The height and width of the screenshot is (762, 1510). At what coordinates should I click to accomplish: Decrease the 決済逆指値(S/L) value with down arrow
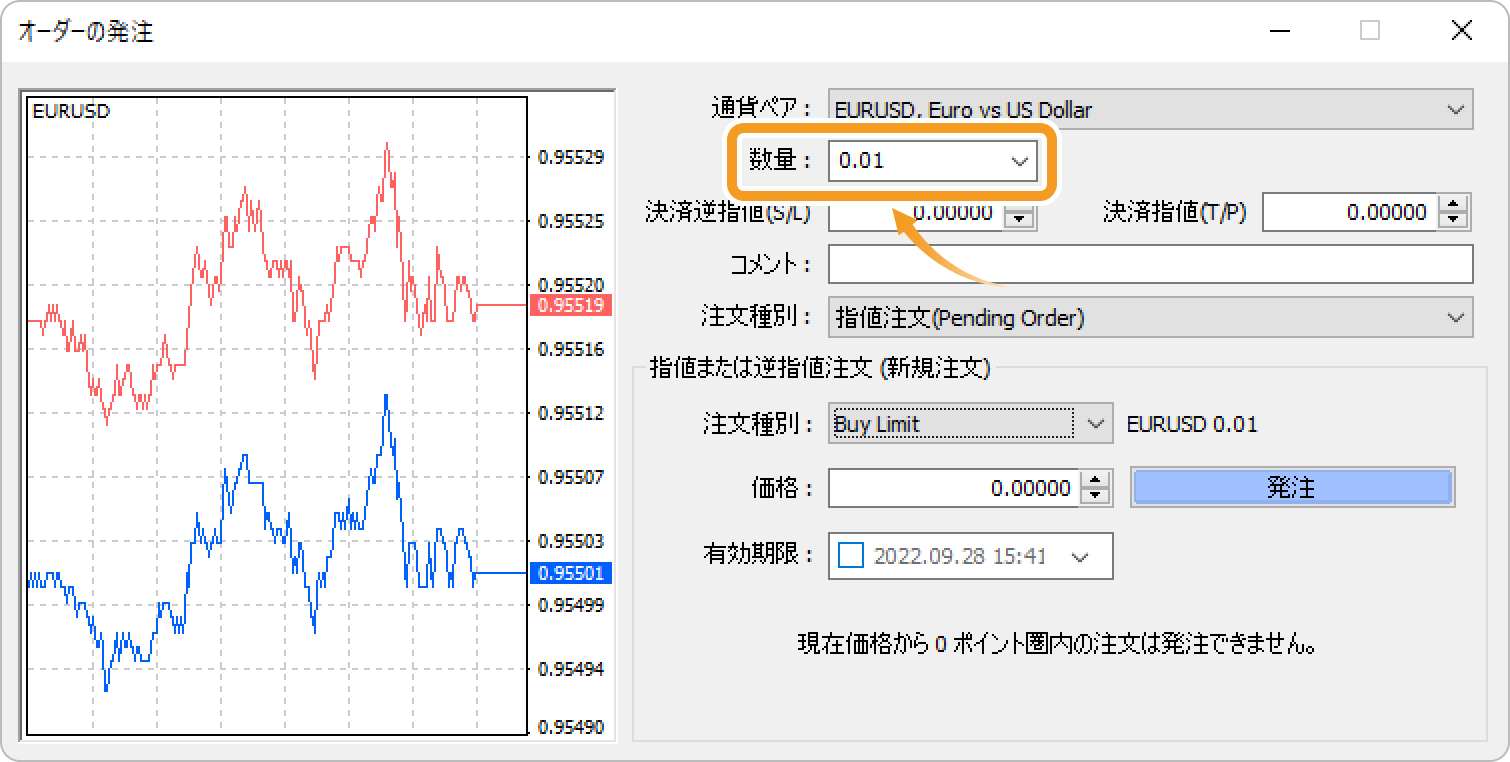pyautogui.click(x=1019, y=220)
